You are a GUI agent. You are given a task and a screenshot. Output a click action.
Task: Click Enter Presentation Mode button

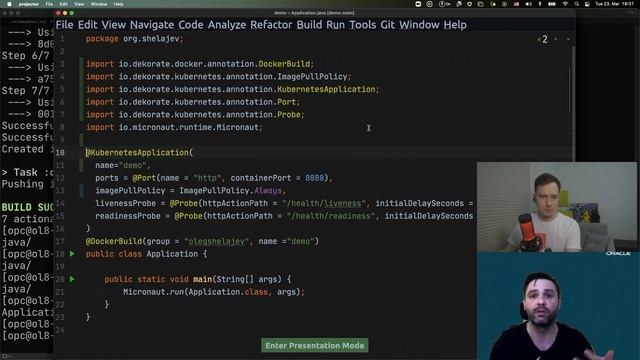tap(315, 345)
